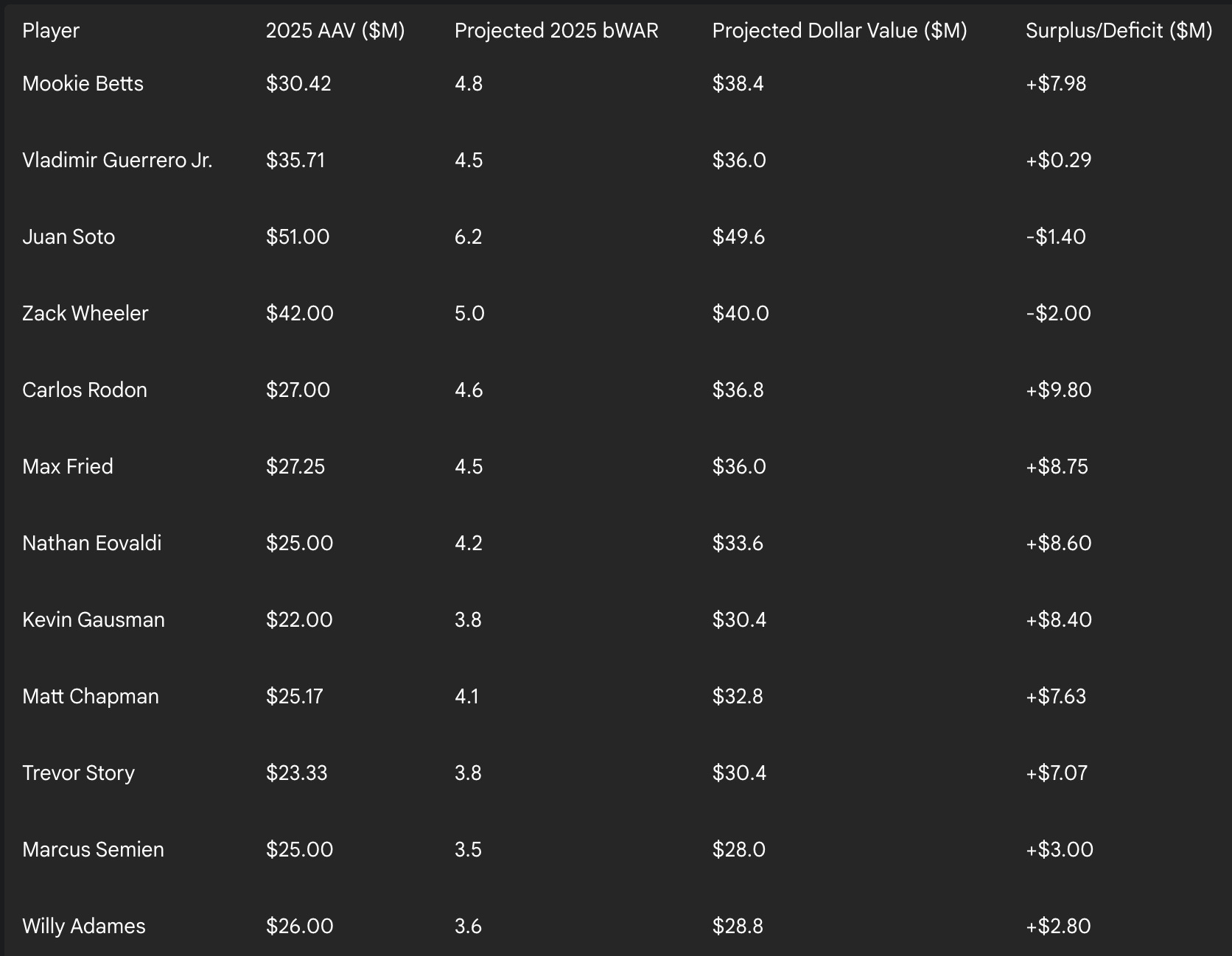Click the Projected 2025 bWAR header
The height and width of the screenshot is (956, 1232).
point(556,31)
